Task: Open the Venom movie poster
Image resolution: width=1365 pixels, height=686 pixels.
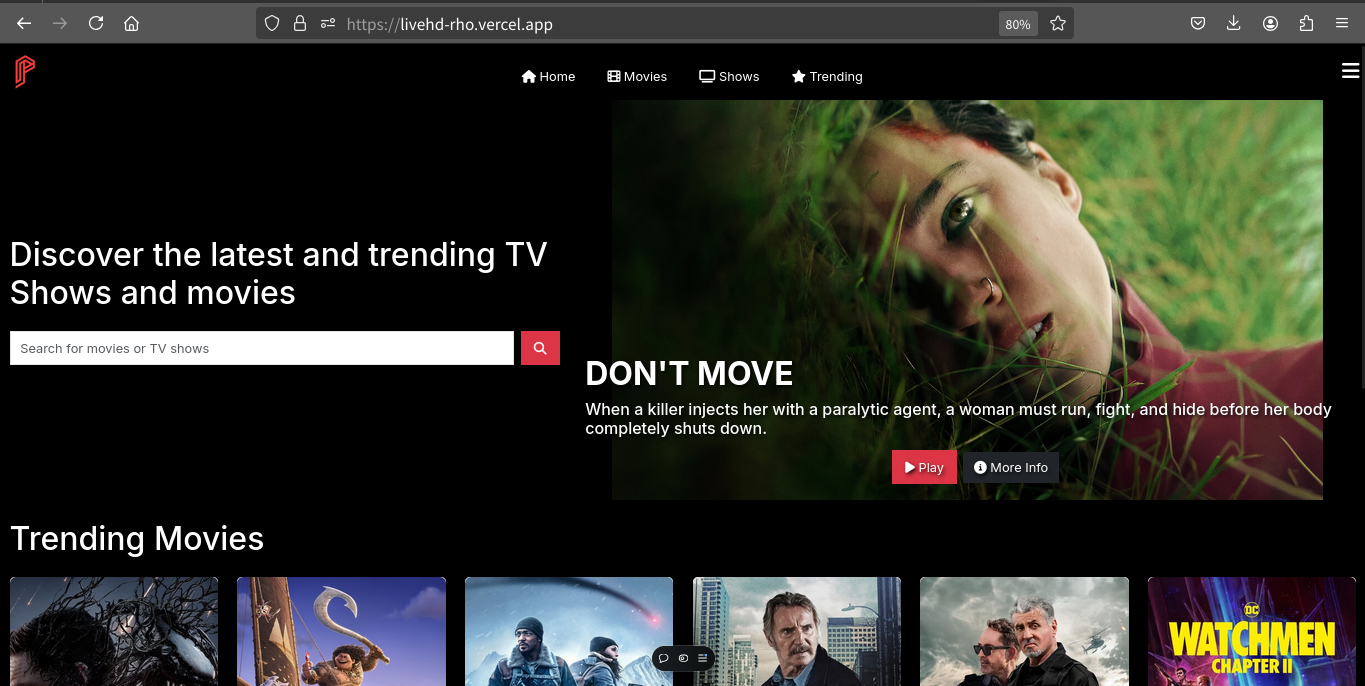Action: pyautogui.click(x=114, y=631)
